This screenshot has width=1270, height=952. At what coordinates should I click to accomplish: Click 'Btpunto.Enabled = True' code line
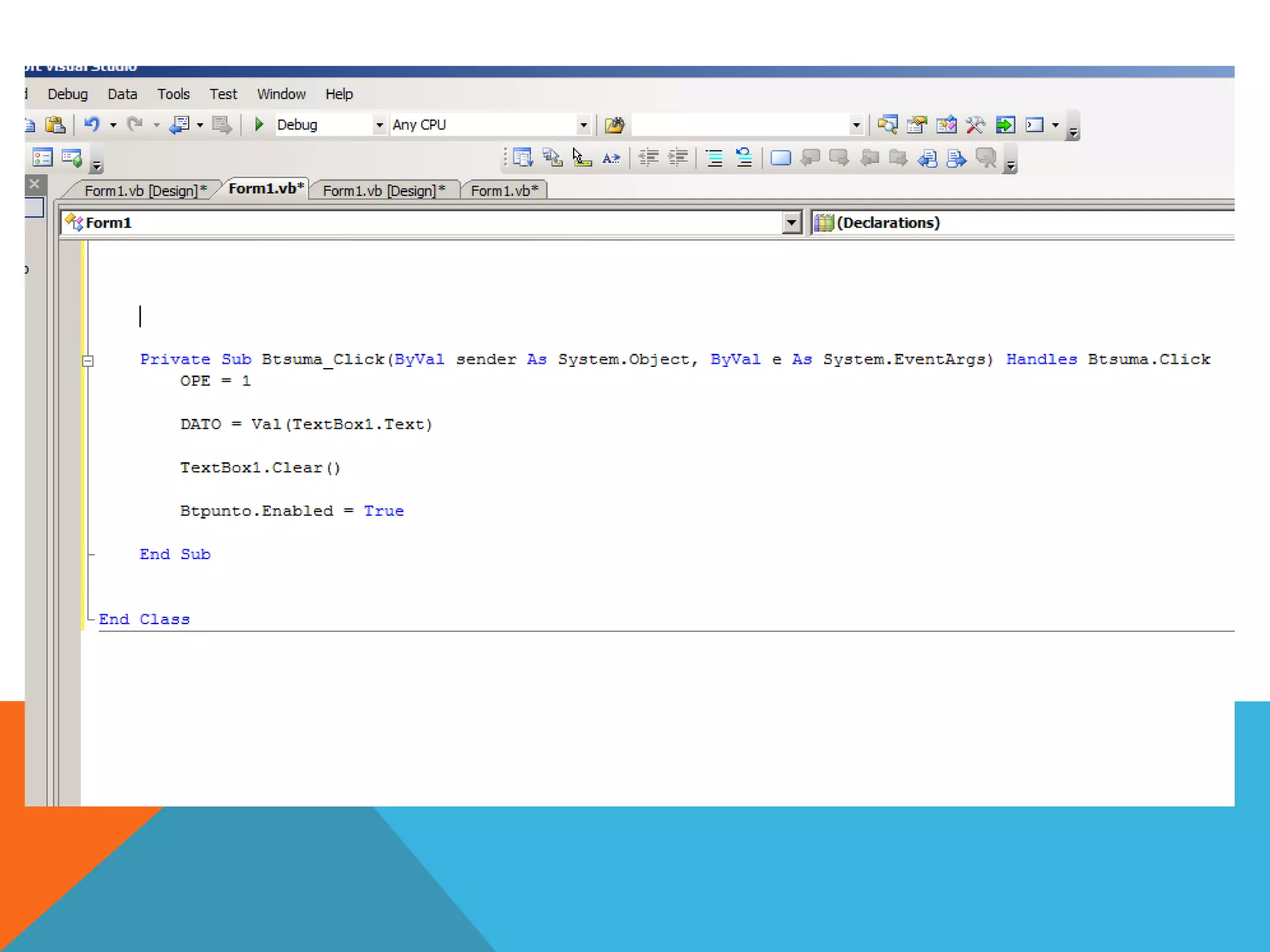pos(291,511)
